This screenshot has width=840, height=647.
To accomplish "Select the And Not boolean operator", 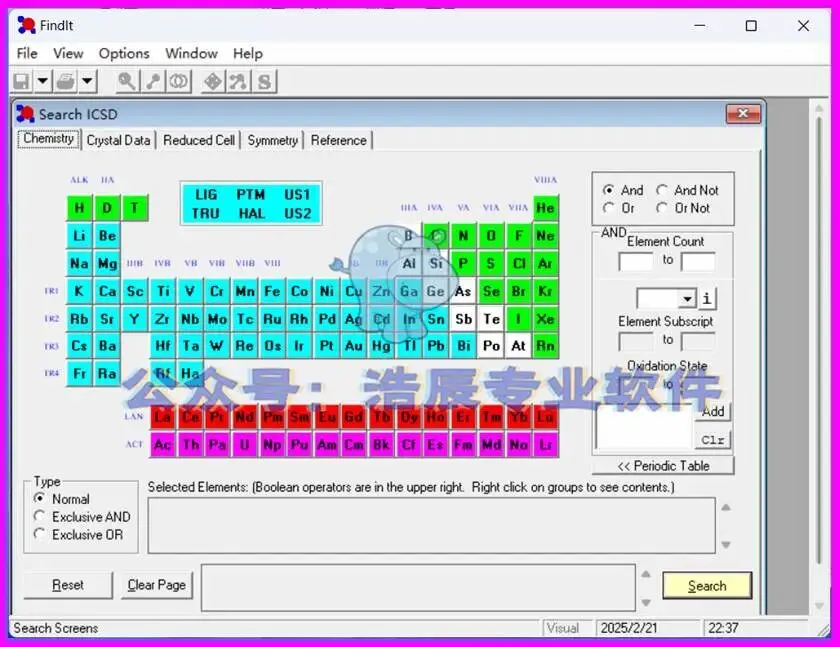I will click(687, 190).
